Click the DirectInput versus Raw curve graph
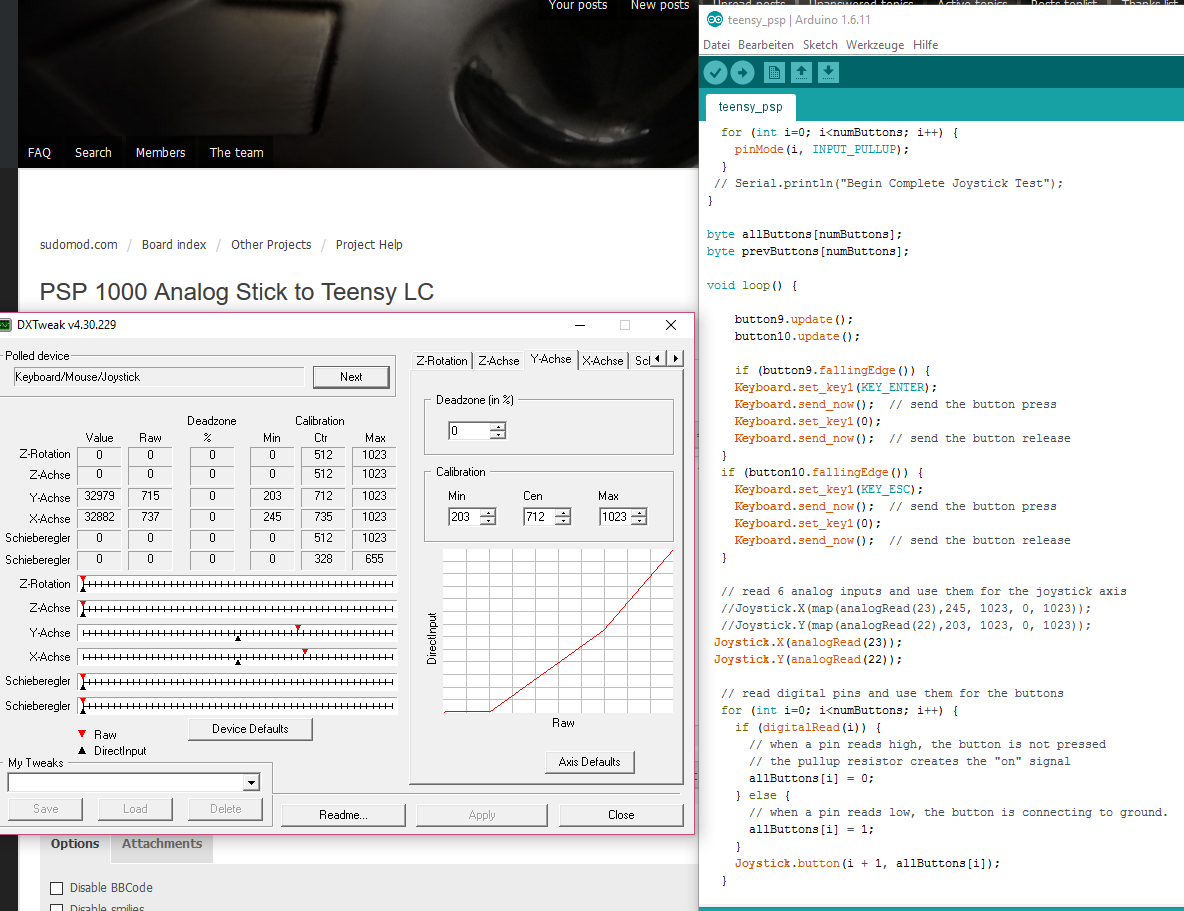Image resolution: width=1184 pixels, height=911 pixels. point(558,631)
